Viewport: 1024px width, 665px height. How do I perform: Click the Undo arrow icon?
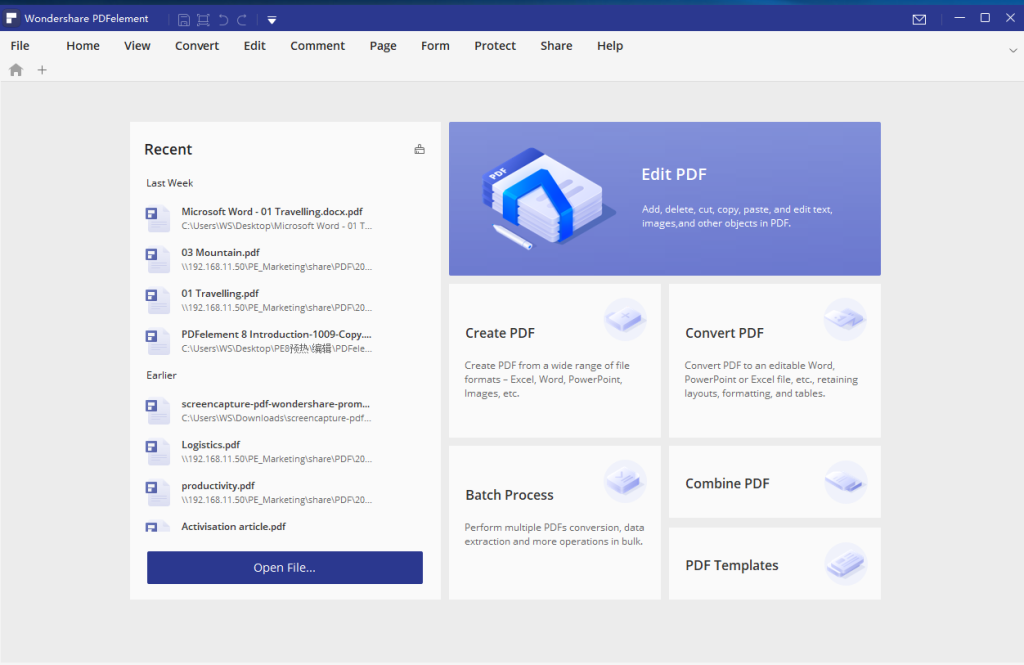point(223,19)
